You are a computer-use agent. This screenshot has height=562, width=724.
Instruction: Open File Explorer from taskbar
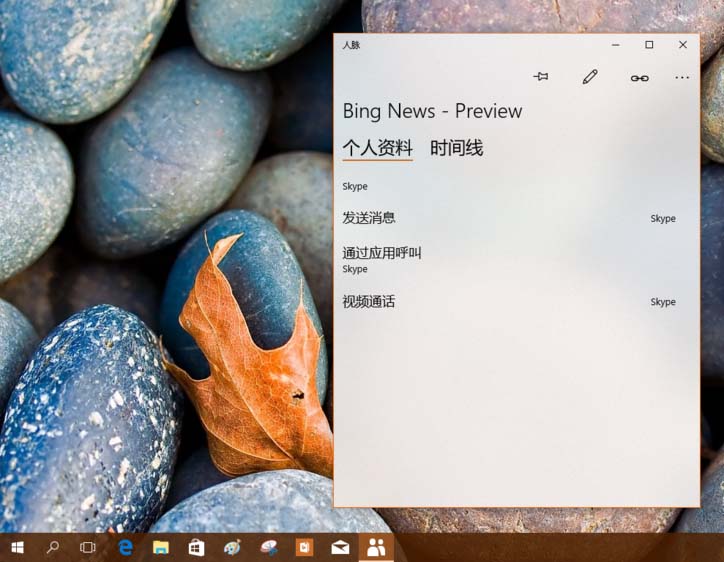160,547
